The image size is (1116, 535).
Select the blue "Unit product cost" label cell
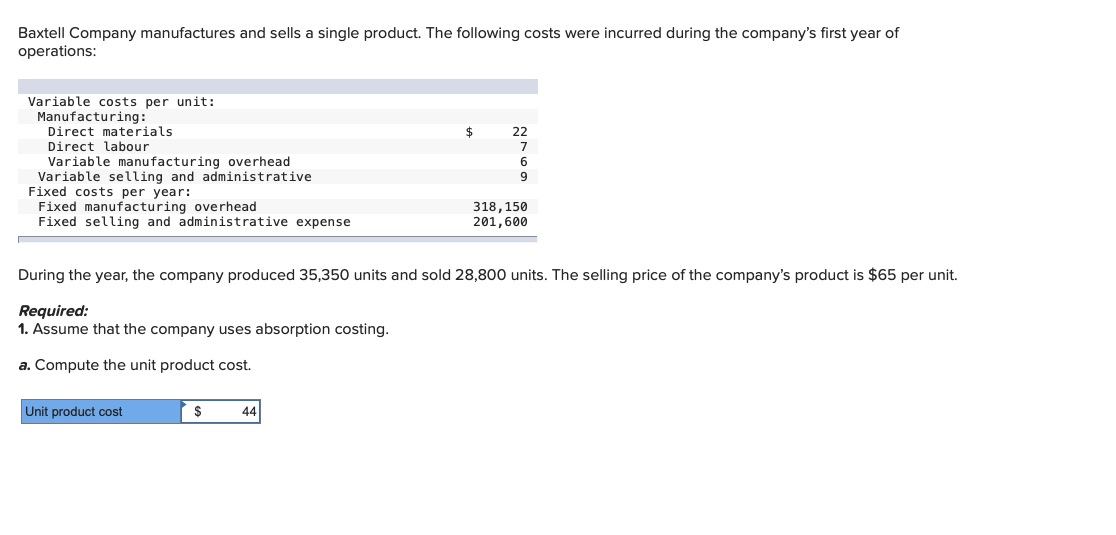(x=100, y=412)
